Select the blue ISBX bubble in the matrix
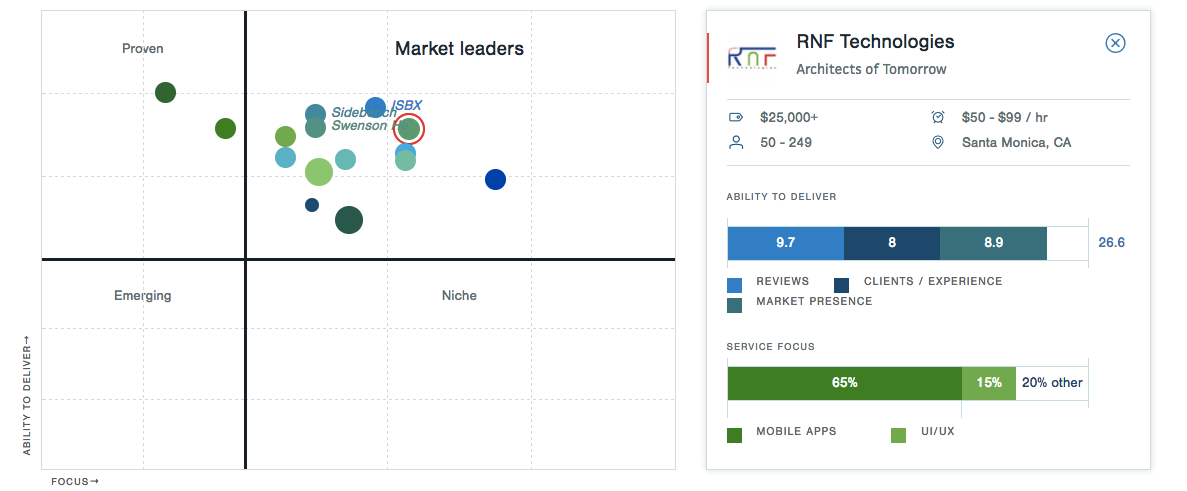The width and height of the screenshot is (1187, 491). click(x=375, y=108)
